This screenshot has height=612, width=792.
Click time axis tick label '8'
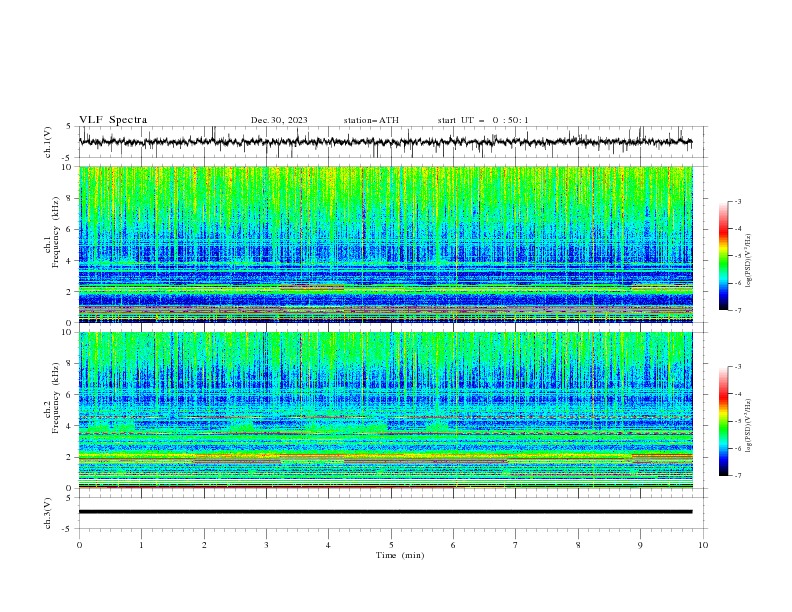pos(578,545)
